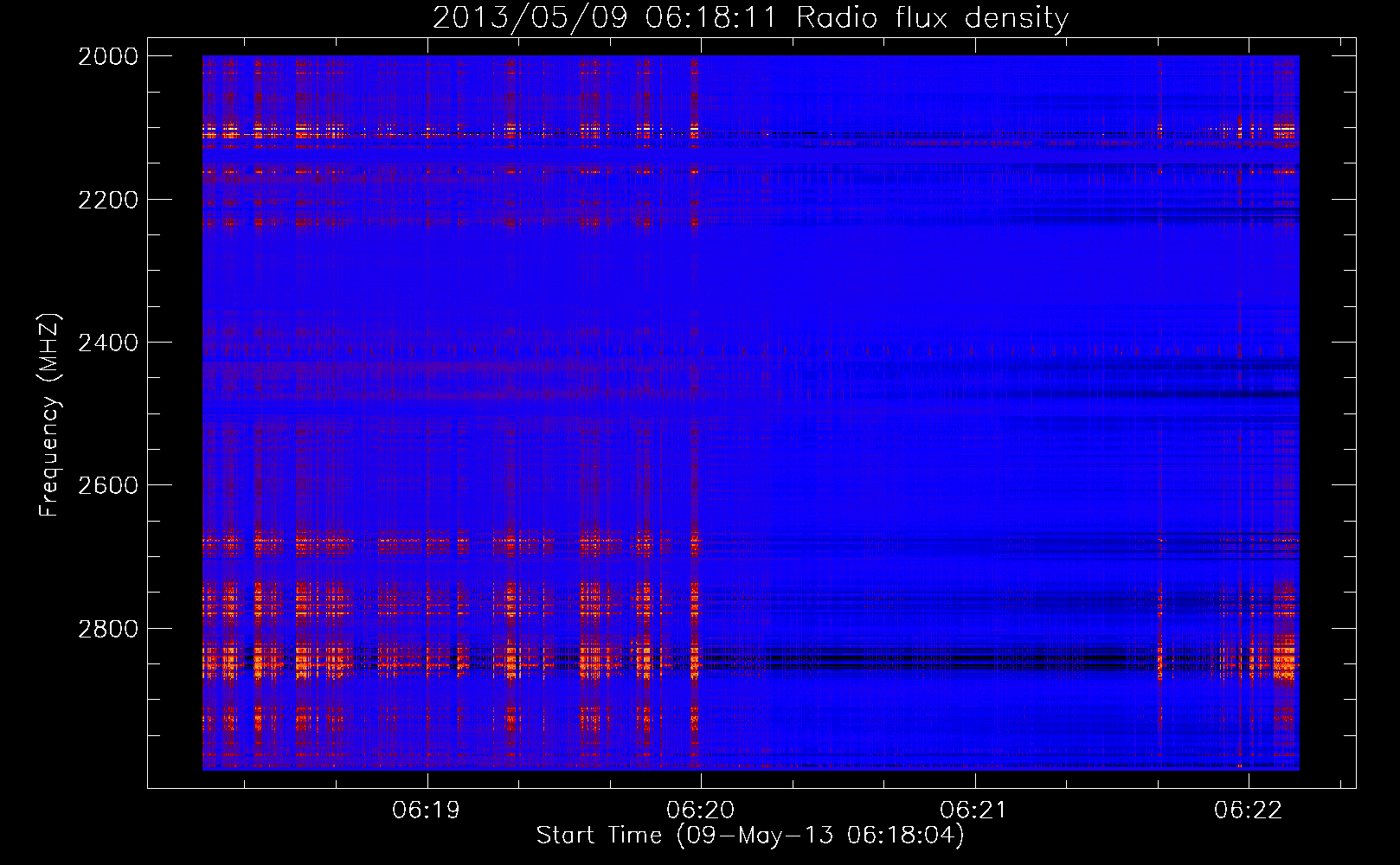
Task: Click the plot title "2013/05/09 06:18:11 Radio flux density"
Action: (750, 18)
